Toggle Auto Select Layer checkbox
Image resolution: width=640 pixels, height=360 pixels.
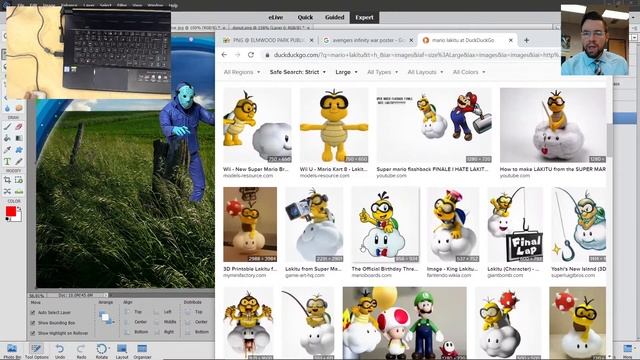[33, 313]
